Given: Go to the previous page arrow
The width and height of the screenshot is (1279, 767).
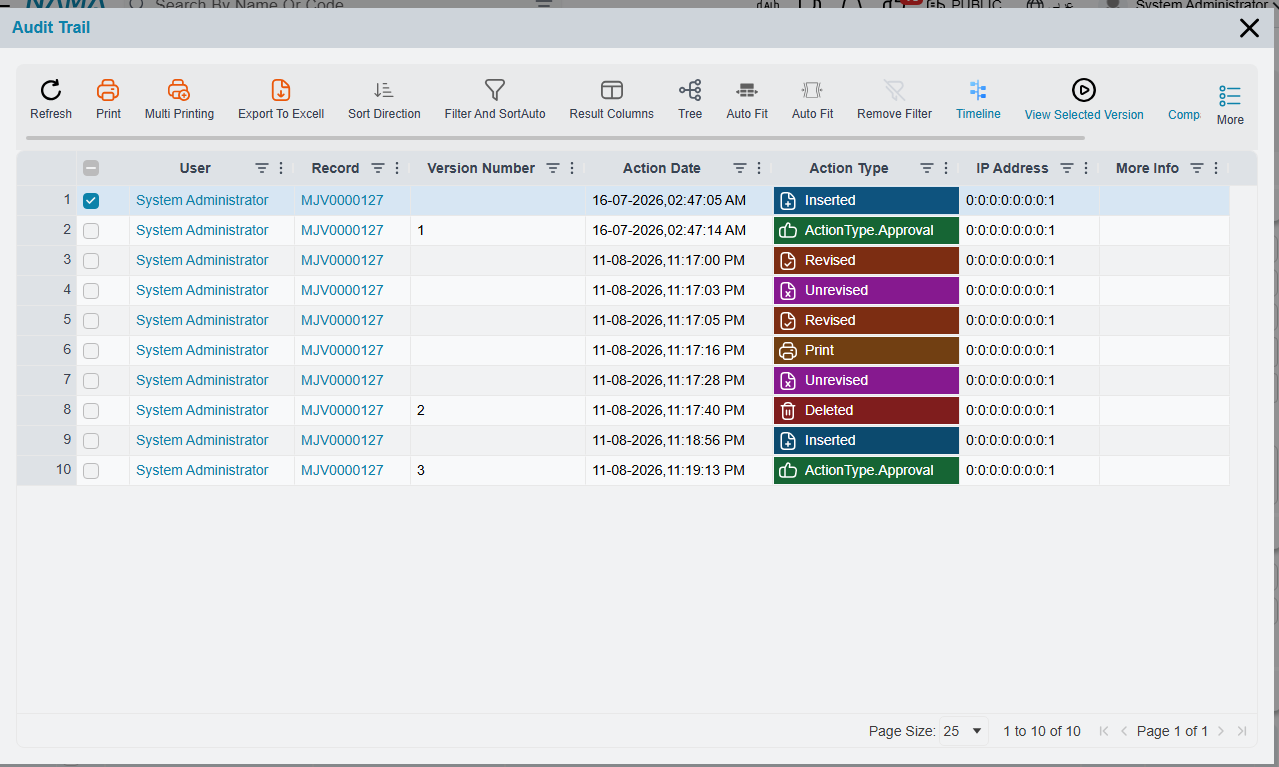Looking at the screenshot, I should 1124,731.
